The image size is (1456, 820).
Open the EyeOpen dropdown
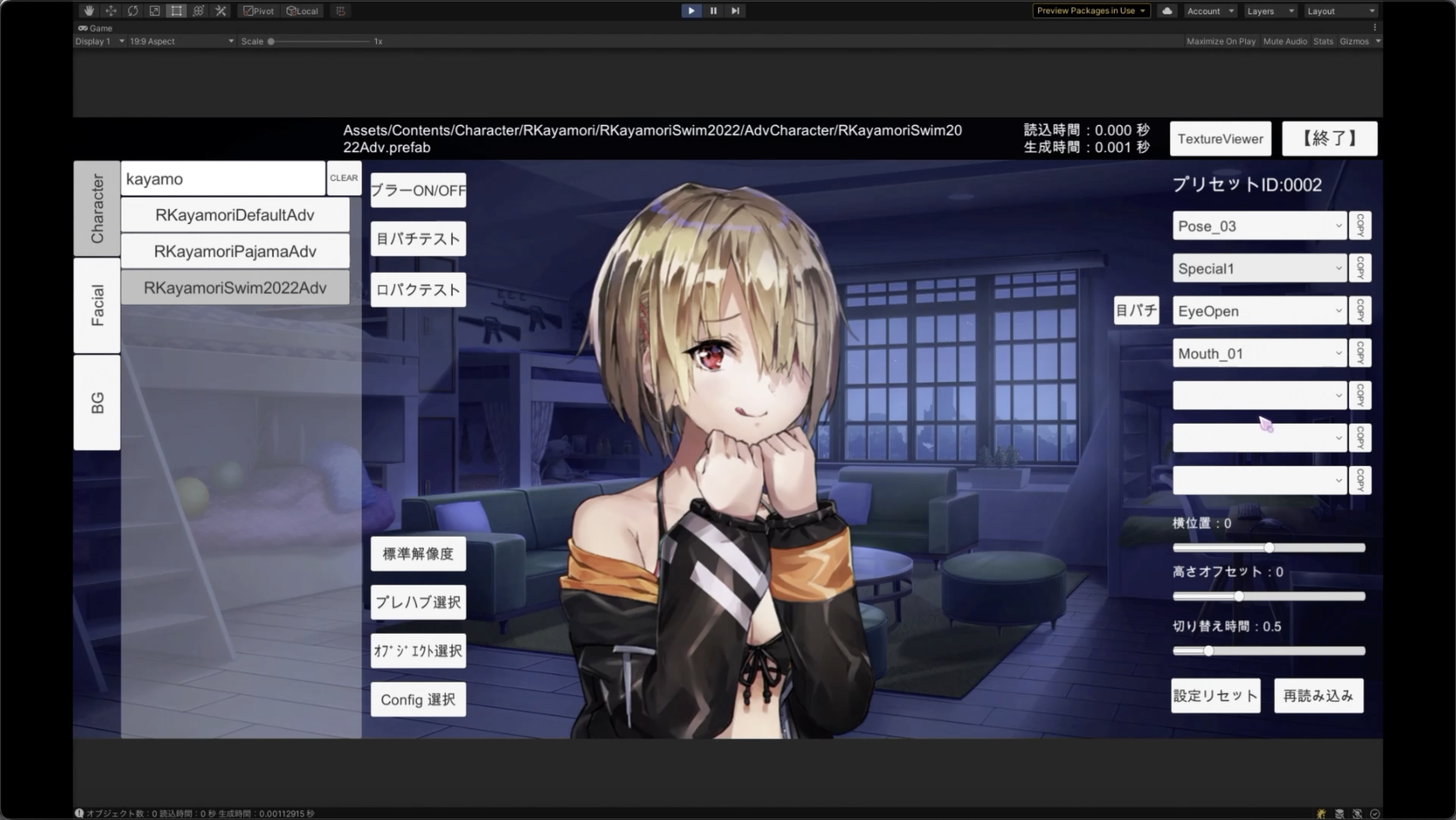pos(1259,311)
